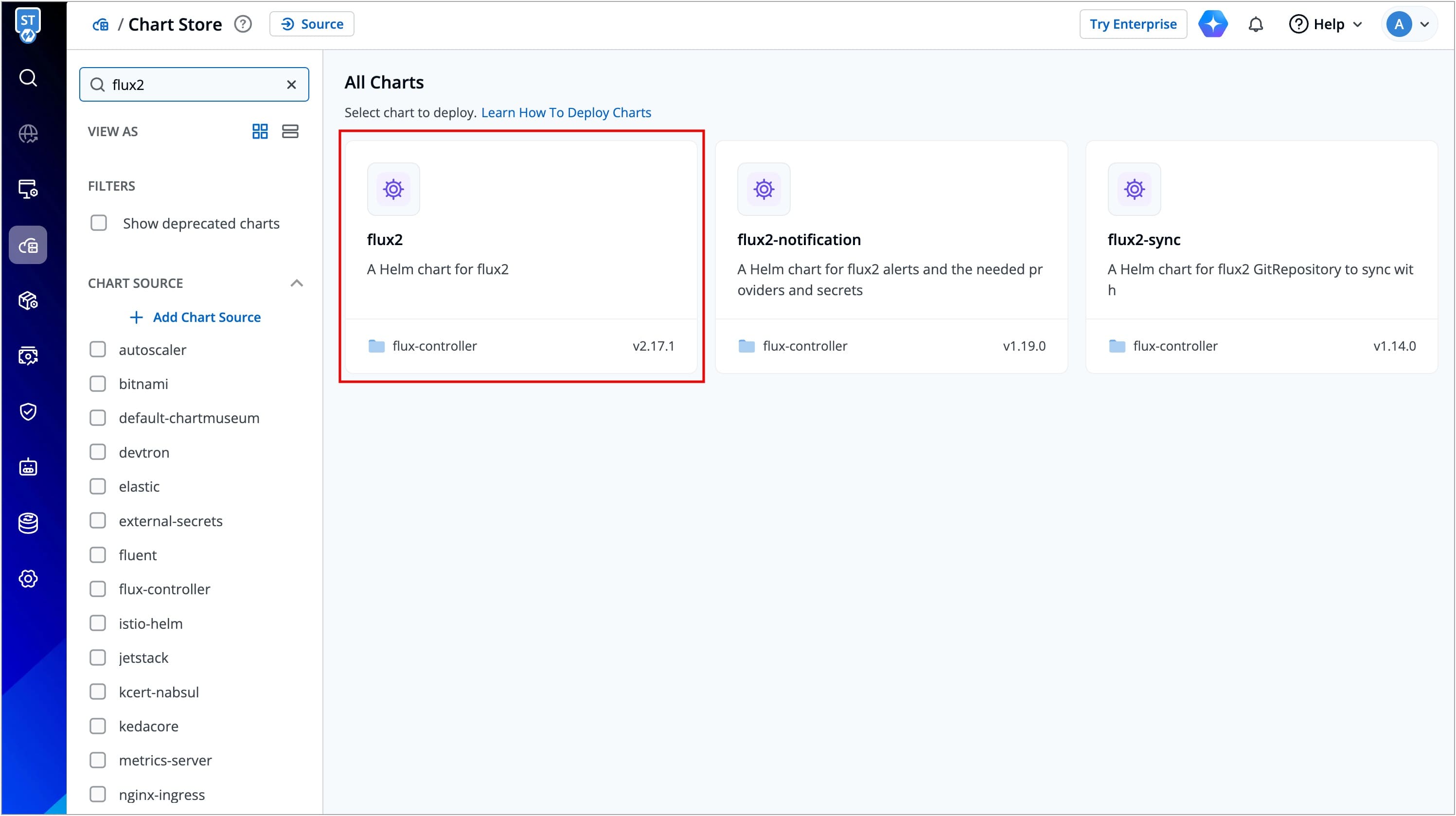Check the flux-controller chart source

pyautogui.click(x=98, y=589)
